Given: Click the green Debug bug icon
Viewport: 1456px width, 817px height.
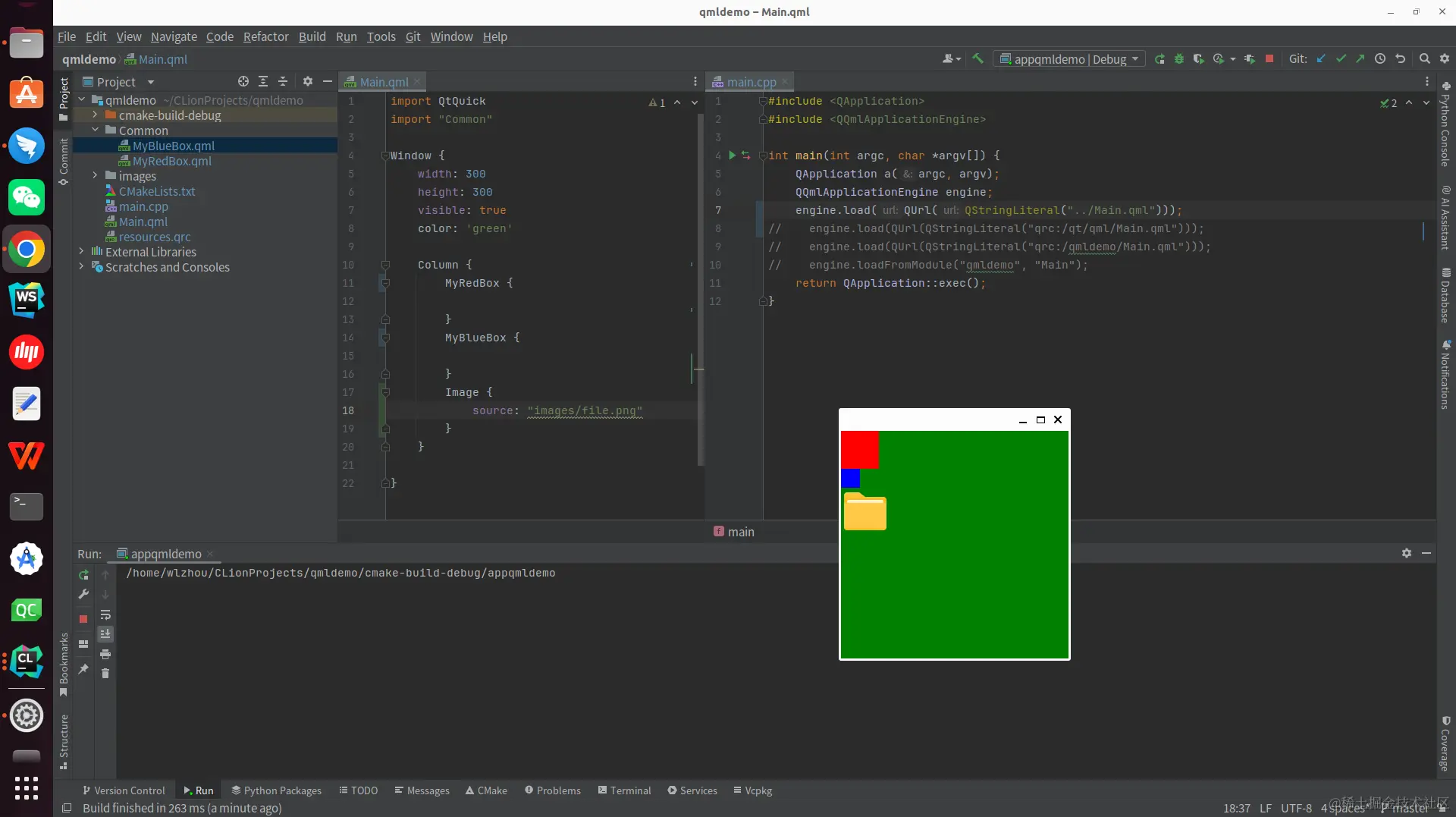Looking at the screenshot, I should pos(1178,59).
